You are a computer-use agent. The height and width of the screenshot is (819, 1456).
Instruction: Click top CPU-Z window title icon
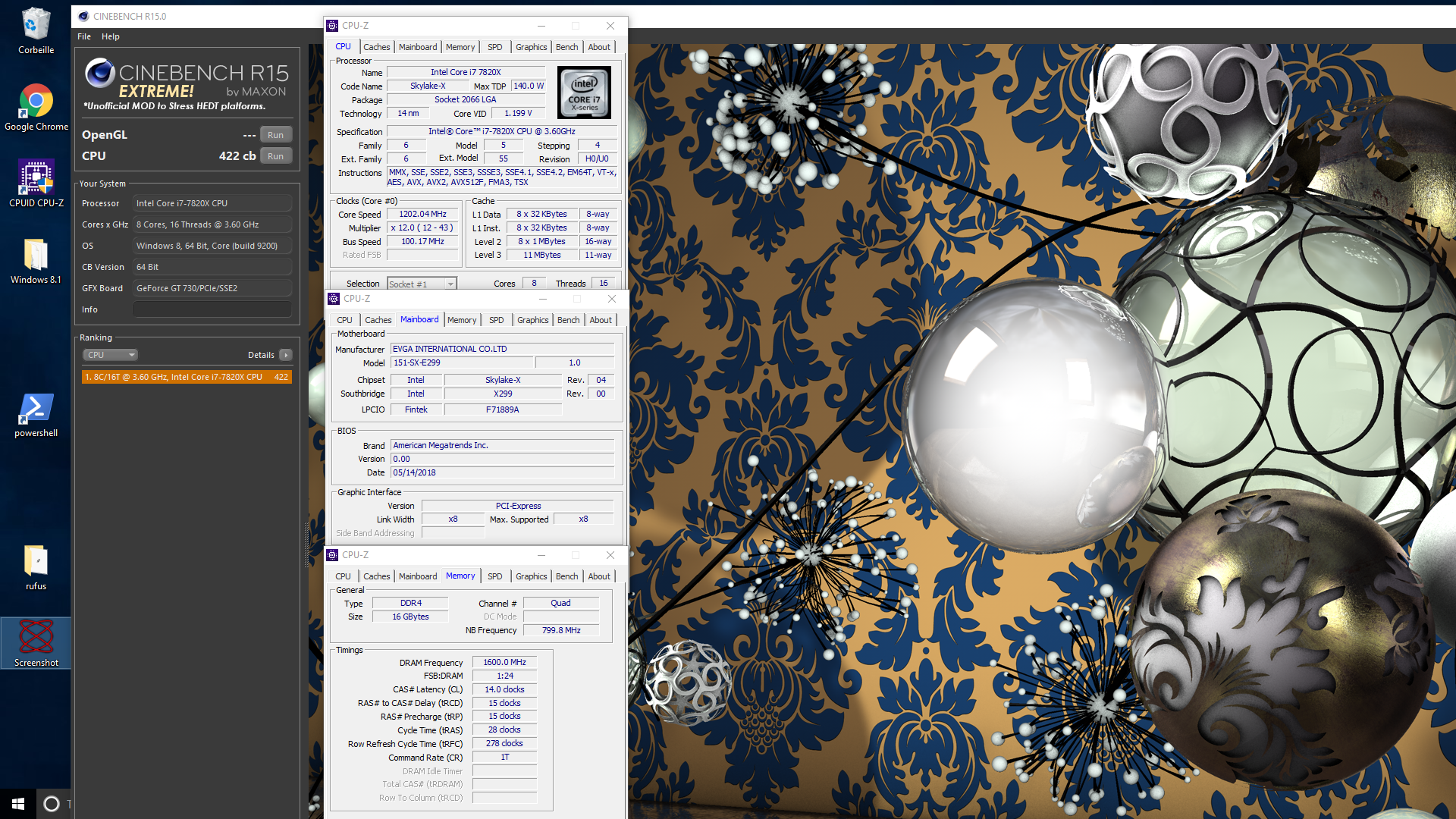coord(332,26)
